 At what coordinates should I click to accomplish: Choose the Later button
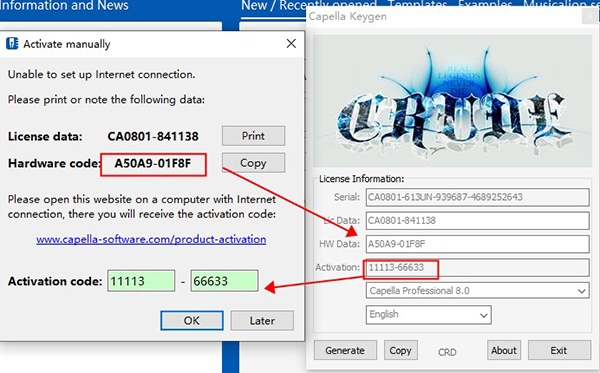(x=262, y=320)
